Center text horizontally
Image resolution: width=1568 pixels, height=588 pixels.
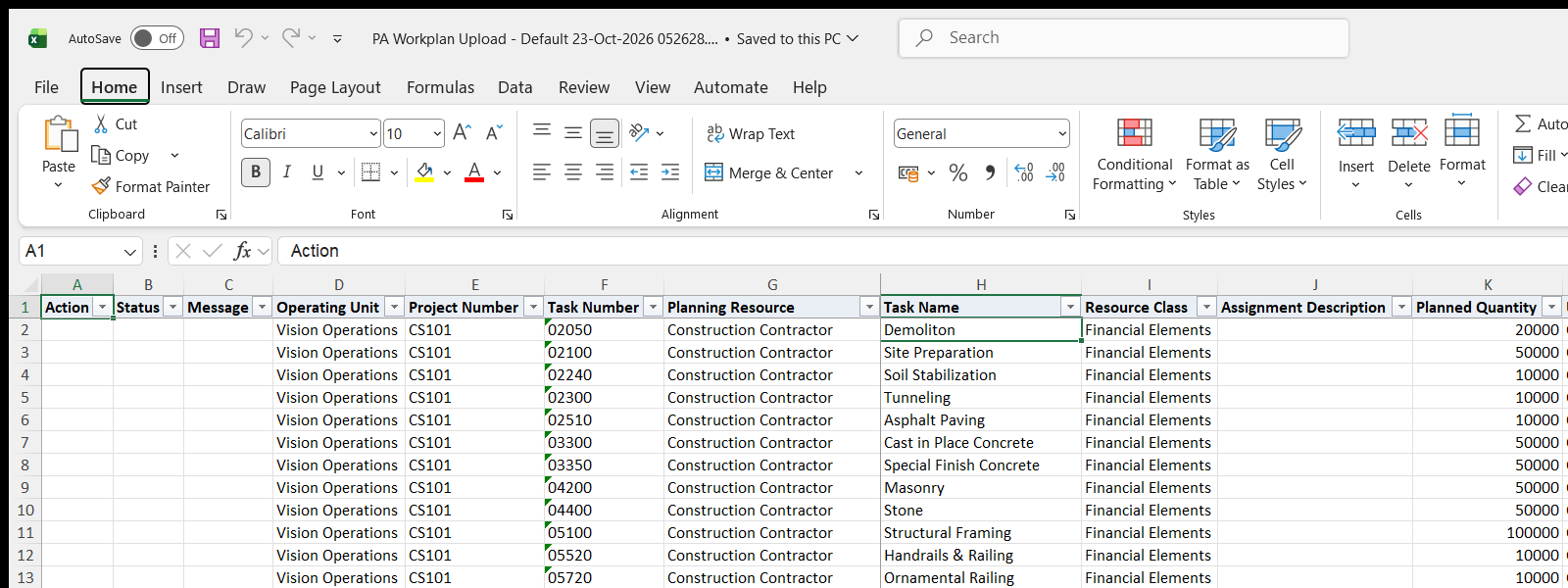pos(573,172)
